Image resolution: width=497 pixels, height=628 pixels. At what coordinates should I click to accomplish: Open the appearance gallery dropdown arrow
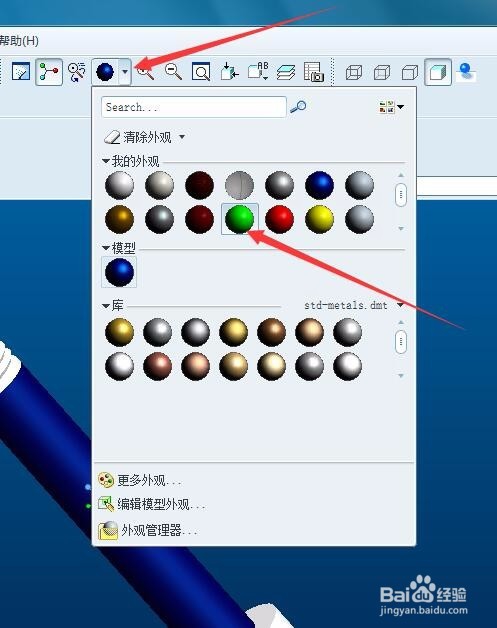[125, 72]
